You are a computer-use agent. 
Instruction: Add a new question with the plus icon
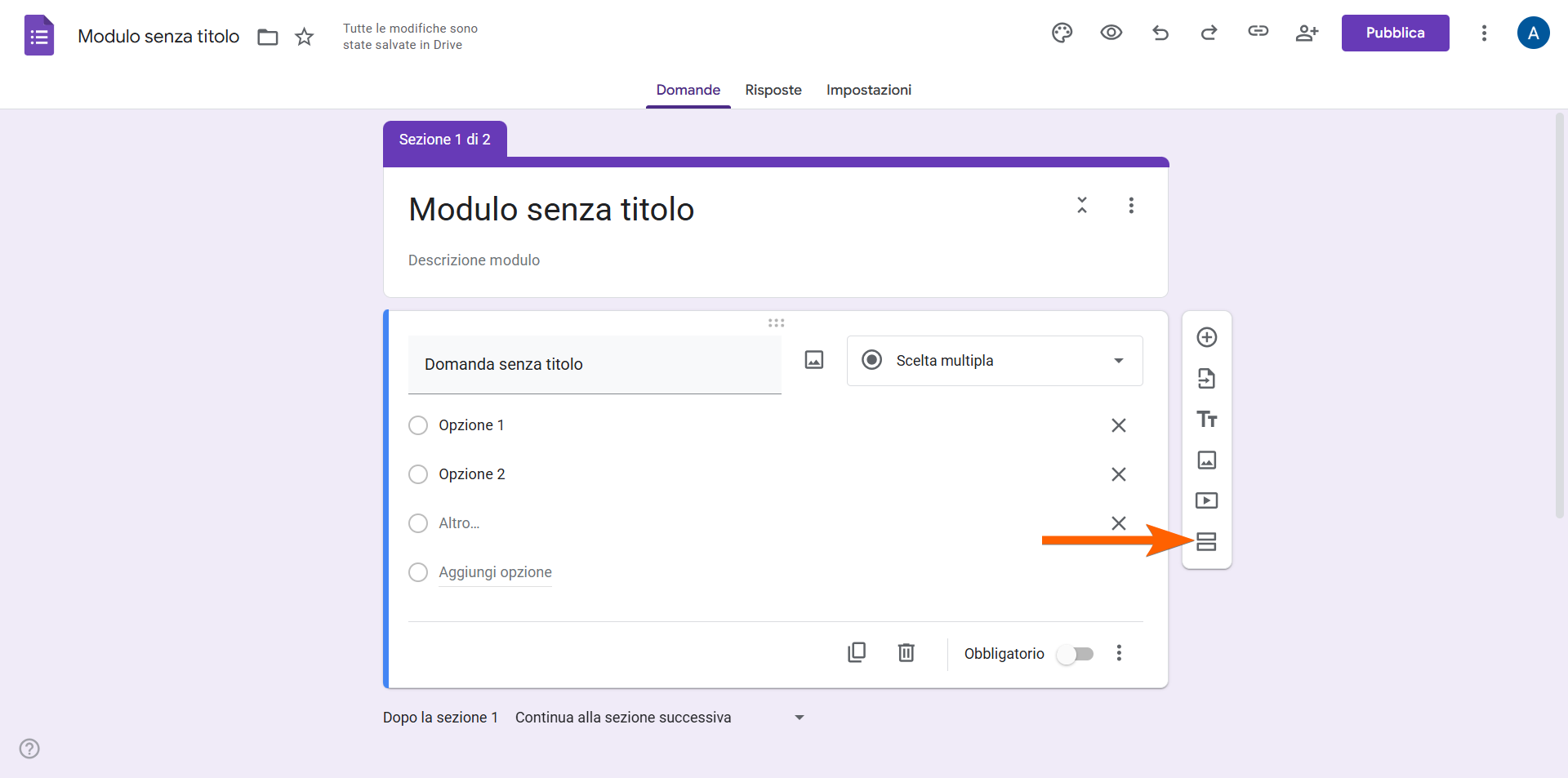[x=1207, y=336]
